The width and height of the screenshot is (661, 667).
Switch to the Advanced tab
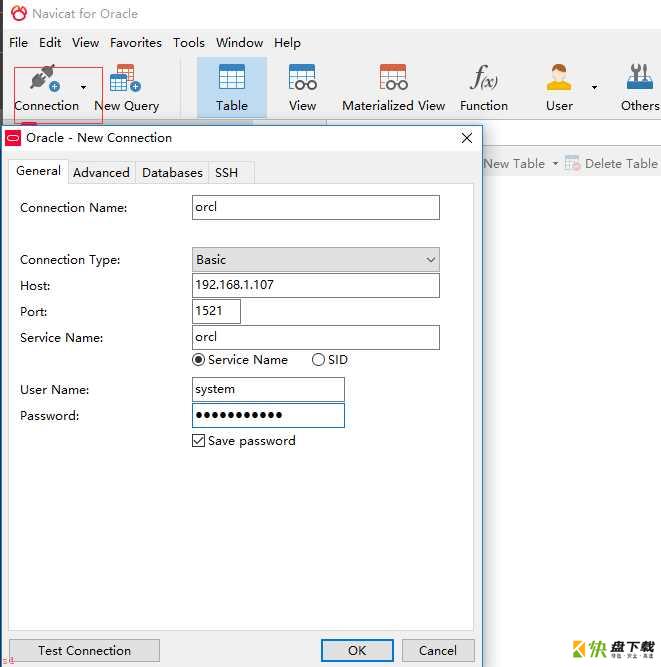[x=101, y=173]
